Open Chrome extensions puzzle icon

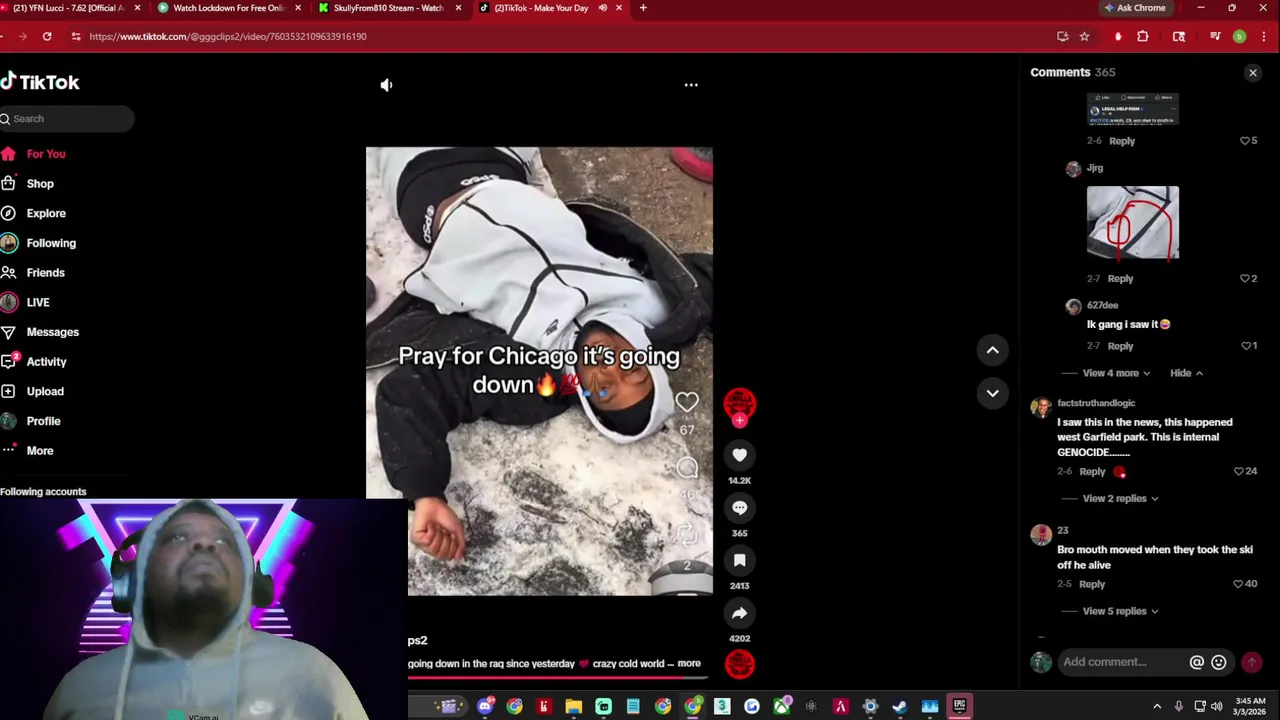coord(1143,36)
